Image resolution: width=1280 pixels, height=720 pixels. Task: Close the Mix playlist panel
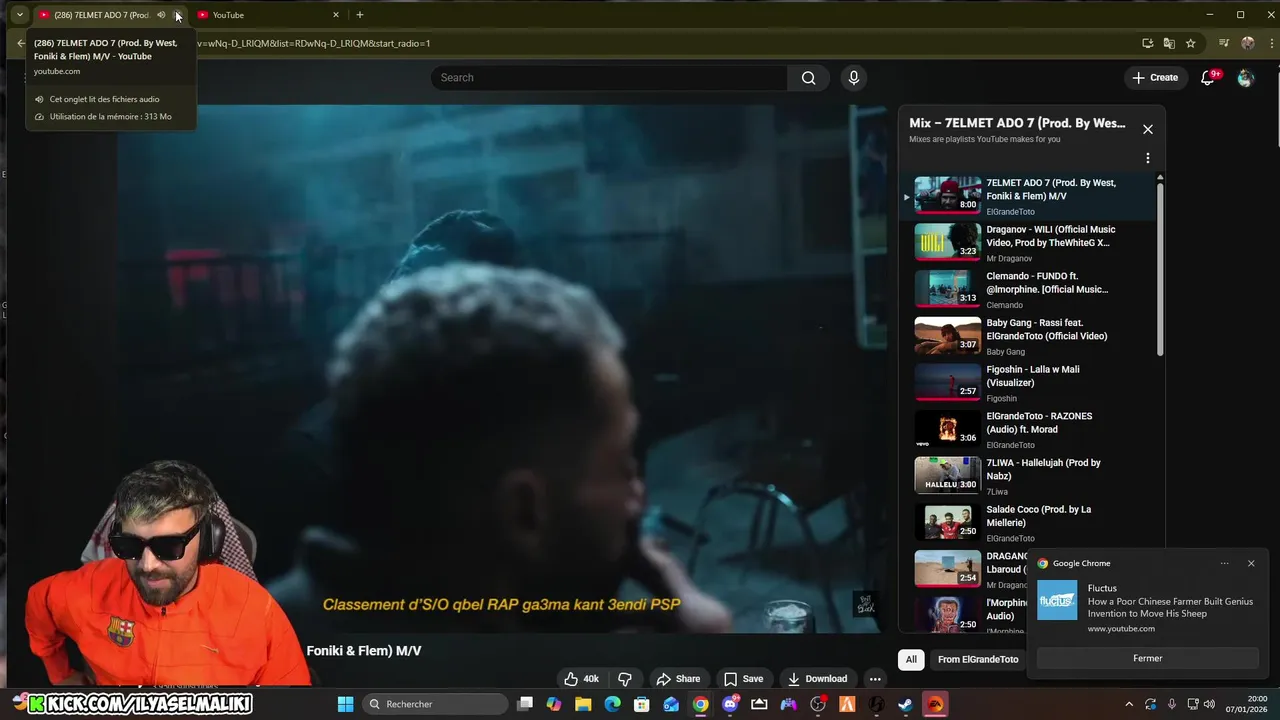tap(1148, 129)
